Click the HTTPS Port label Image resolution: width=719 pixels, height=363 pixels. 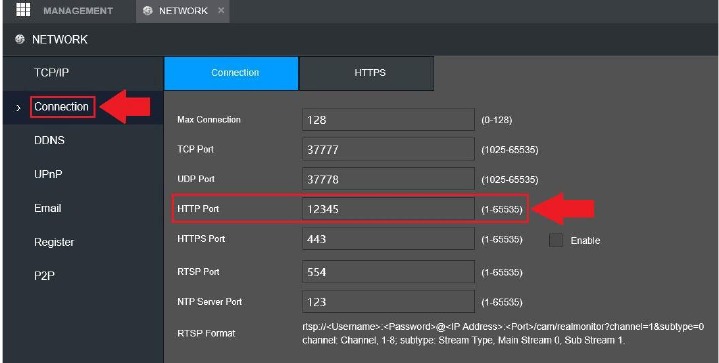pos(201,238)
